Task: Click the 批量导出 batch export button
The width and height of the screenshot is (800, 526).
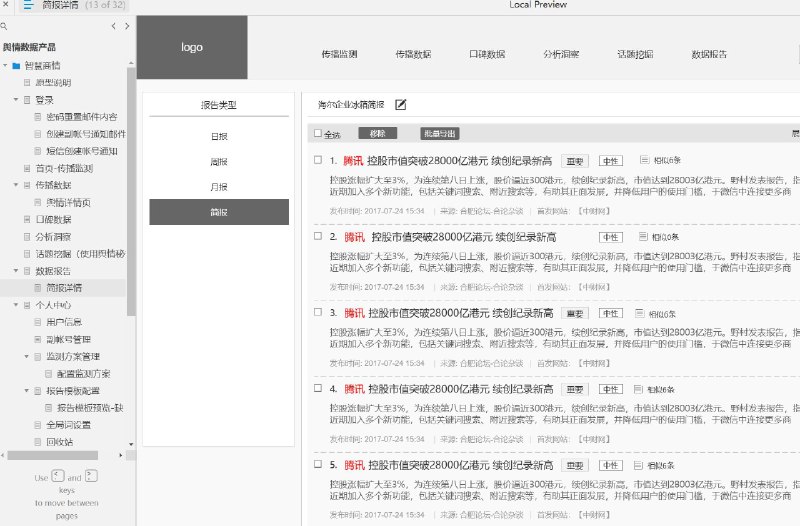Action: 440,133
